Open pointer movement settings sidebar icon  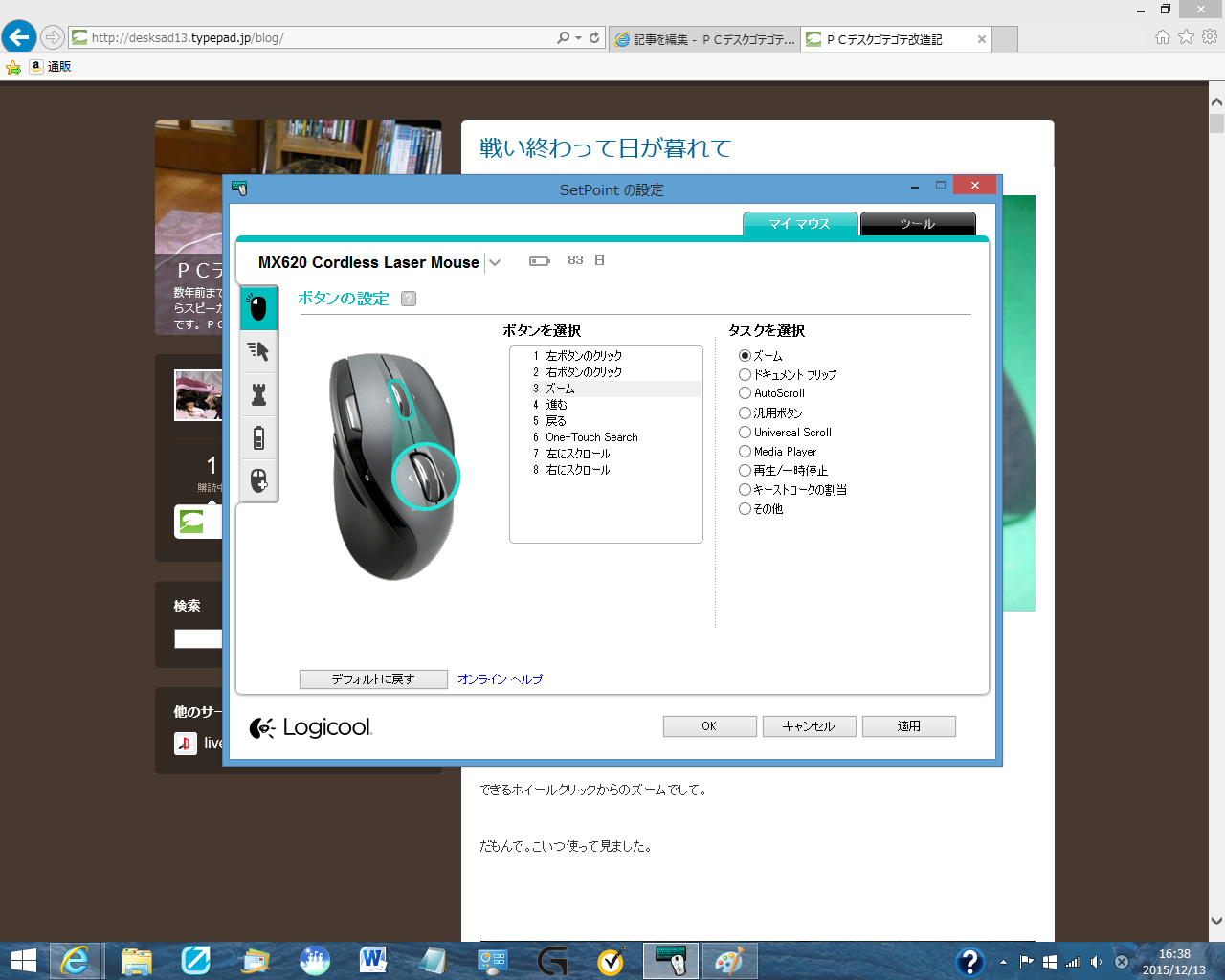(x=258, y=351)
